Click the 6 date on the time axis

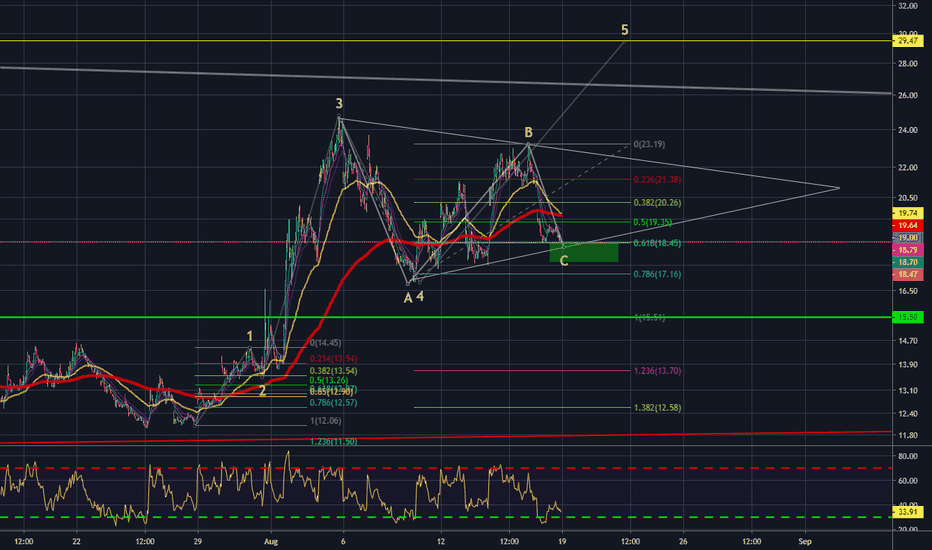pos(343,541)
